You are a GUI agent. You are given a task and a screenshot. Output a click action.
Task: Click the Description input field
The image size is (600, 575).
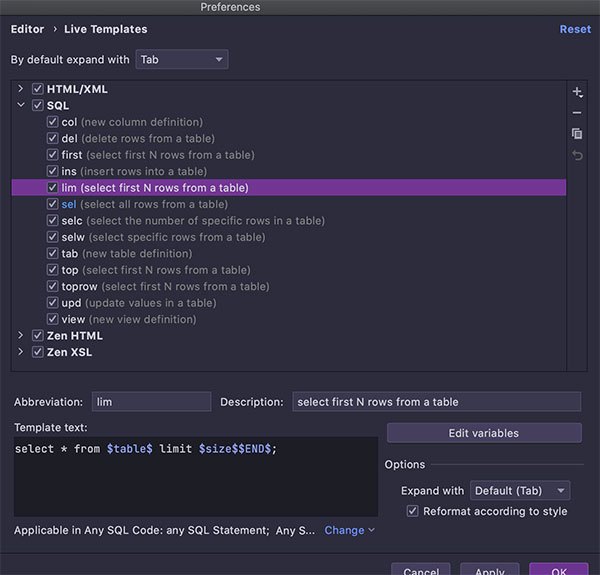point(437,402)
